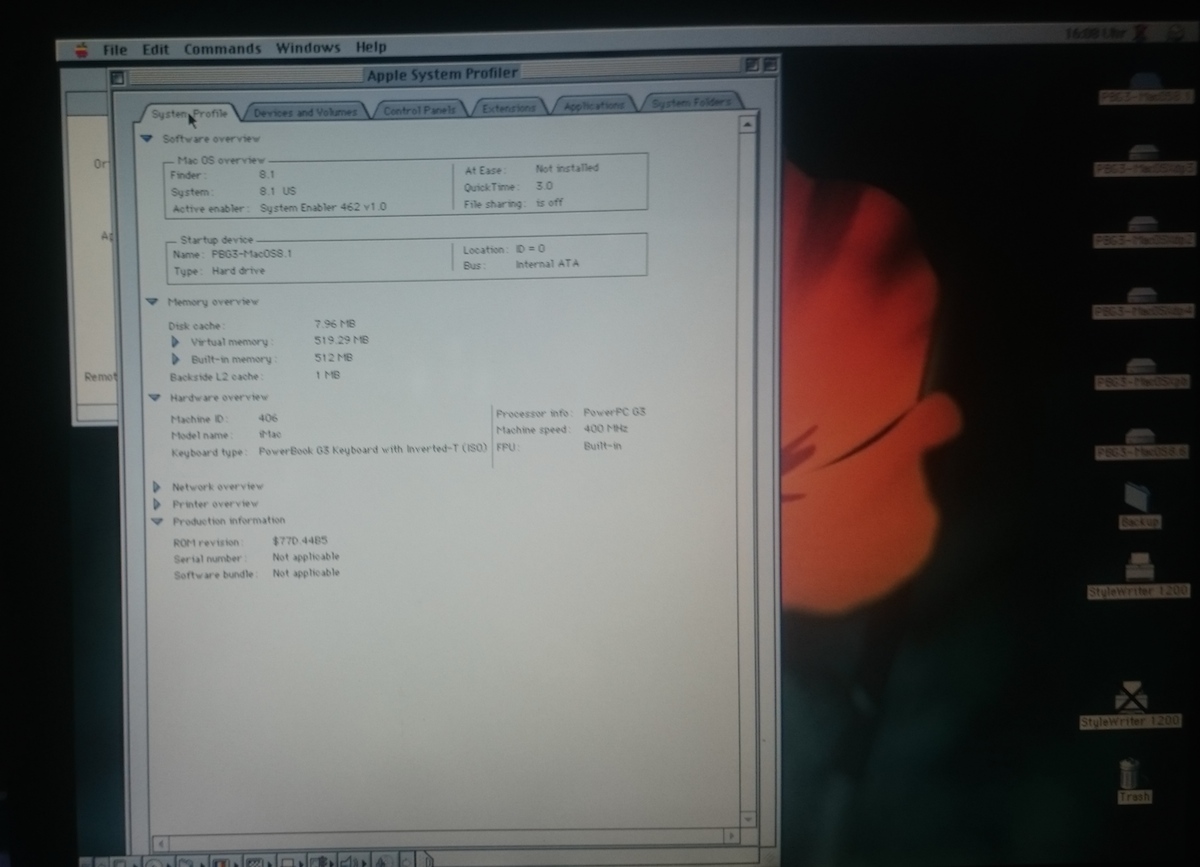Switch to the Devices and Volumes tab

[304, 112]
